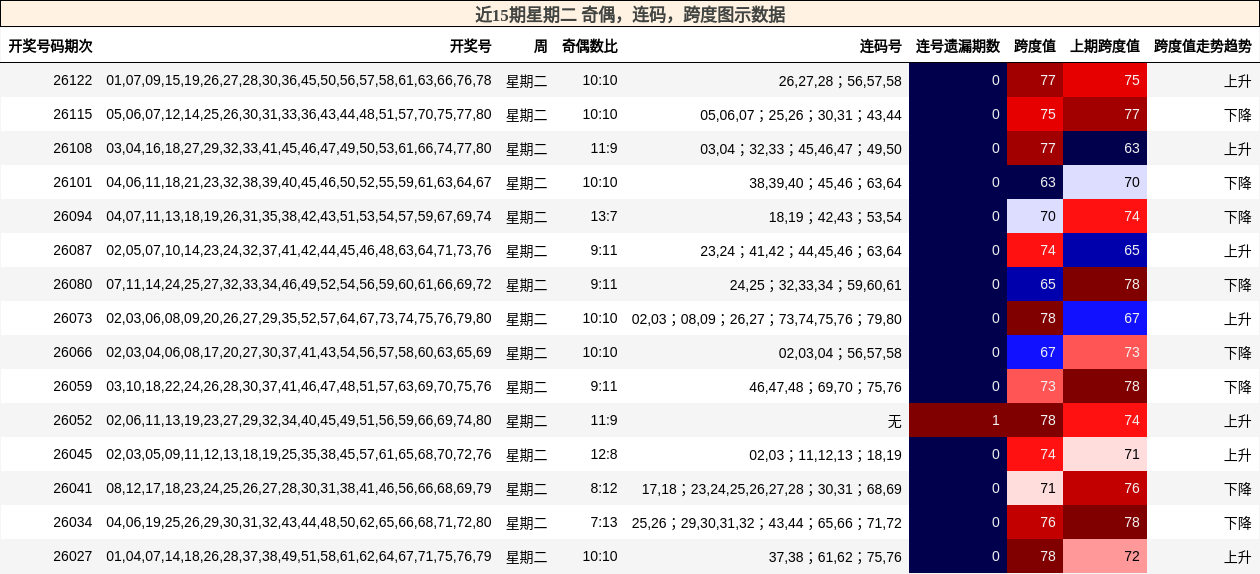Screen dimensions: 1260x574
Task: Select period number 26115
Action: [72, 114]
